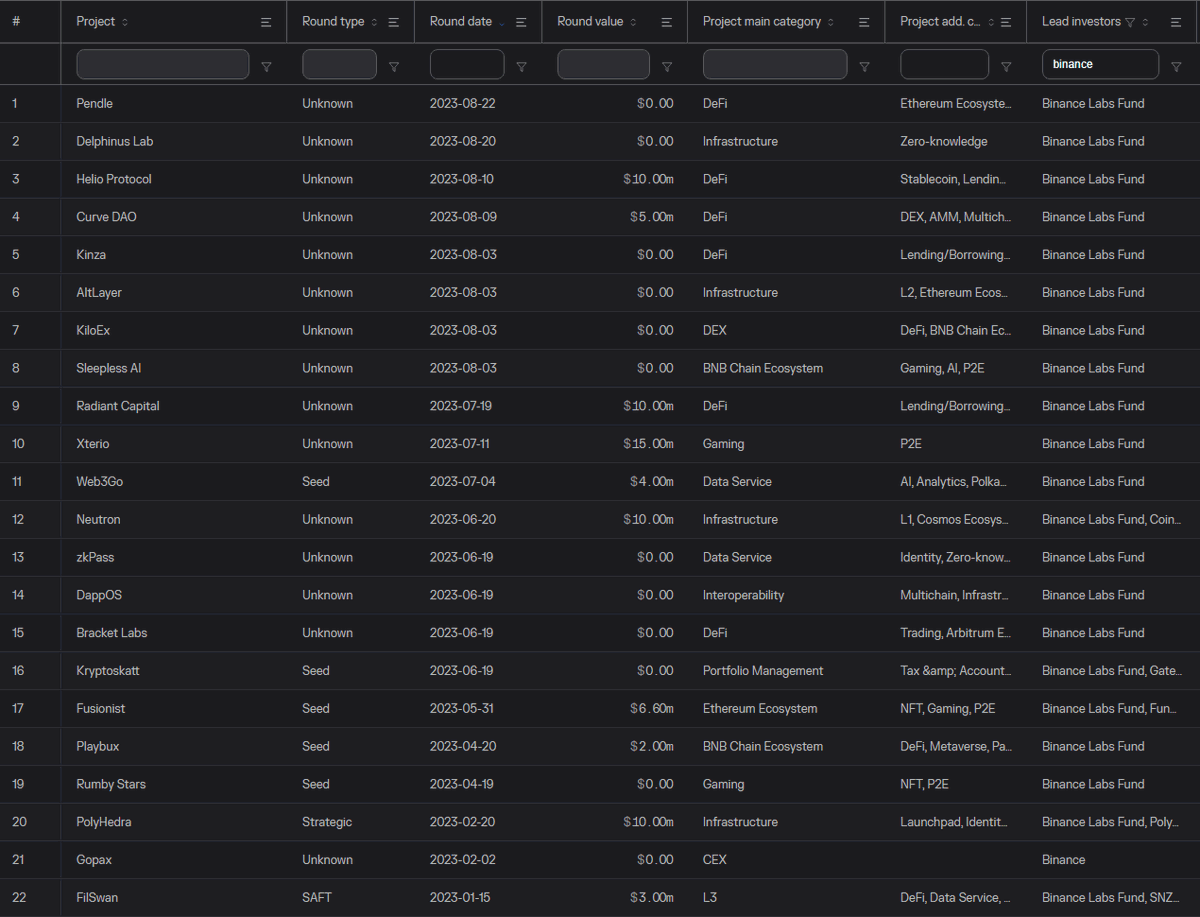
Task: Open the Round value column menu icon
Action: pos(666,22)
